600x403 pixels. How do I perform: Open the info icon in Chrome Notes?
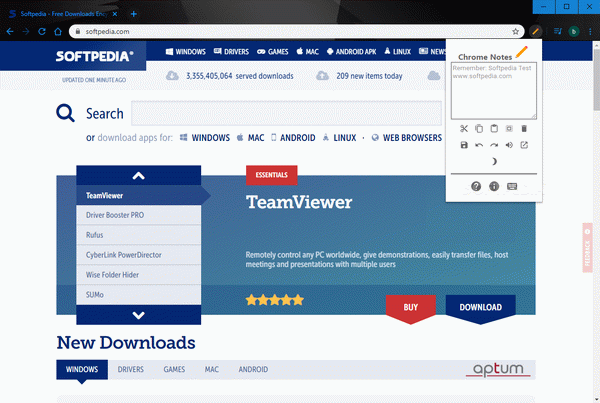[494, 186]
